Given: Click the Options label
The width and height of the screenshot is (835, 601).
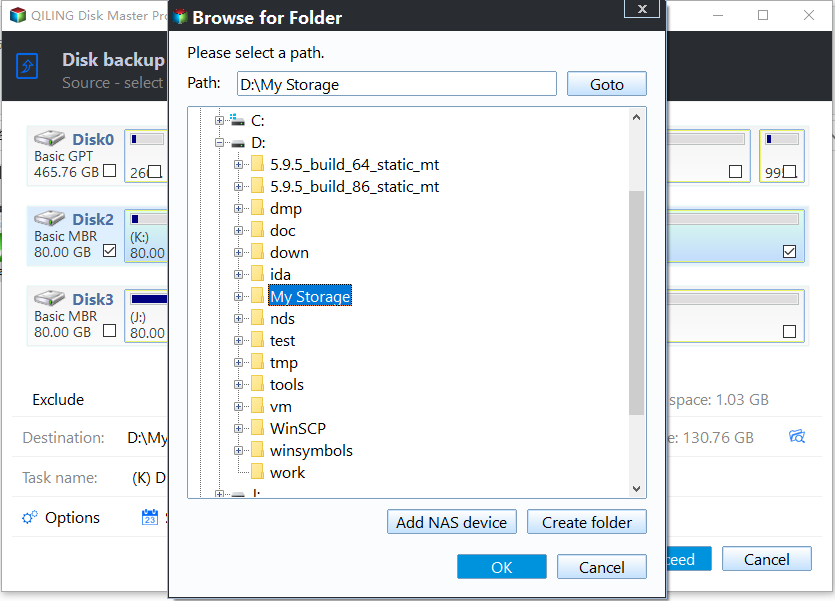Looking at the screenshot, I should [x=72, y=517].
